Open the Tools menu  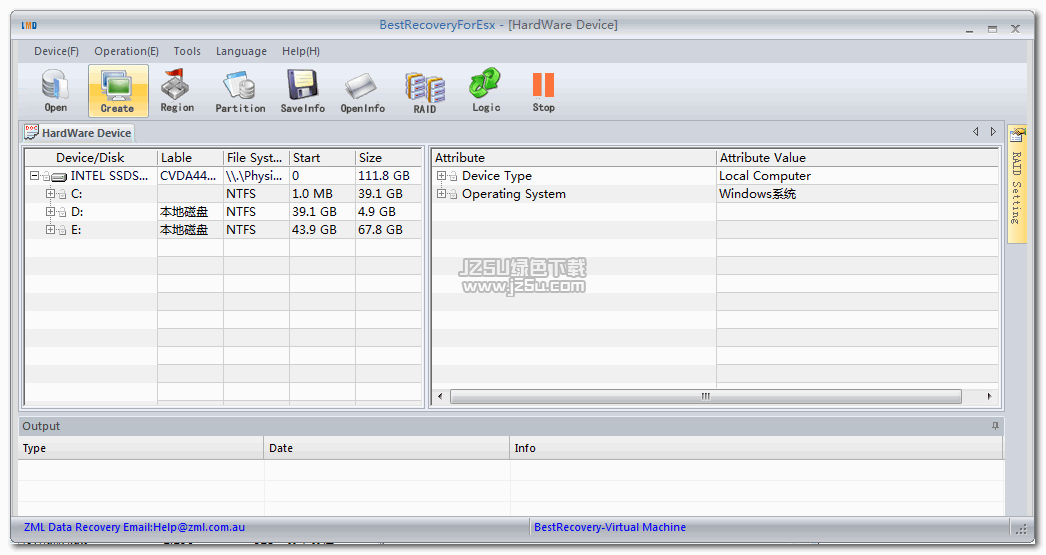(x=187, y=51)
